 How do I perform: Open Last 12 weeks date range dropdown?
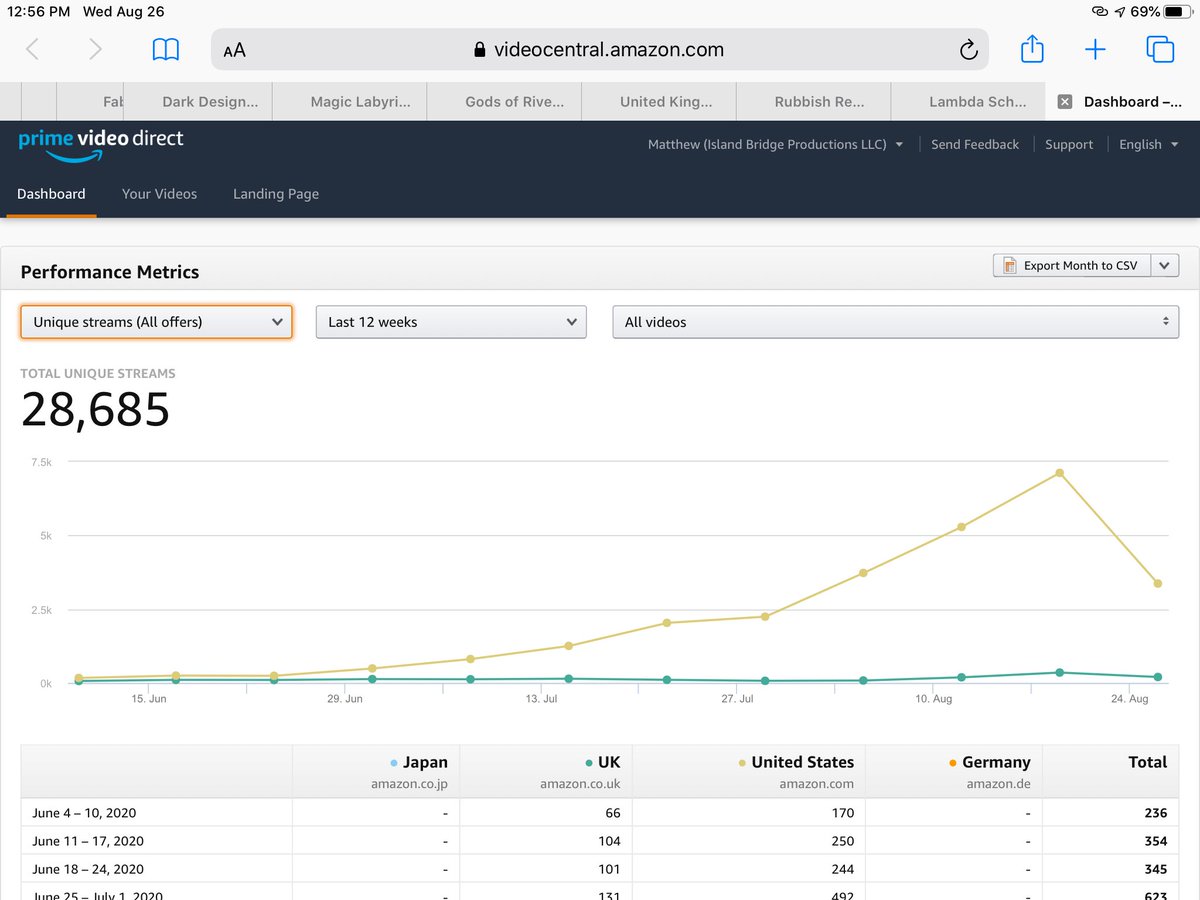[451, 322]
